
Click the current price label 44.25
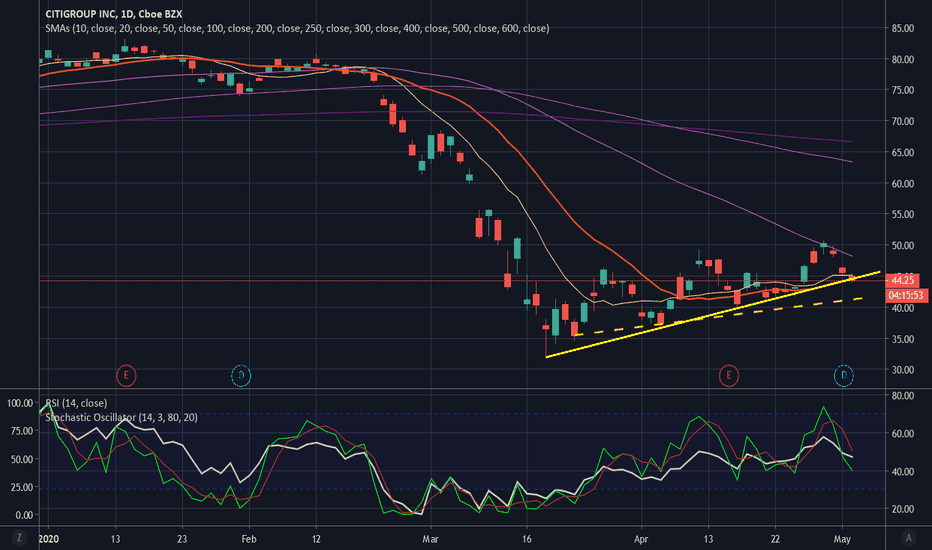pyautogui.click(x=903, y=280)
